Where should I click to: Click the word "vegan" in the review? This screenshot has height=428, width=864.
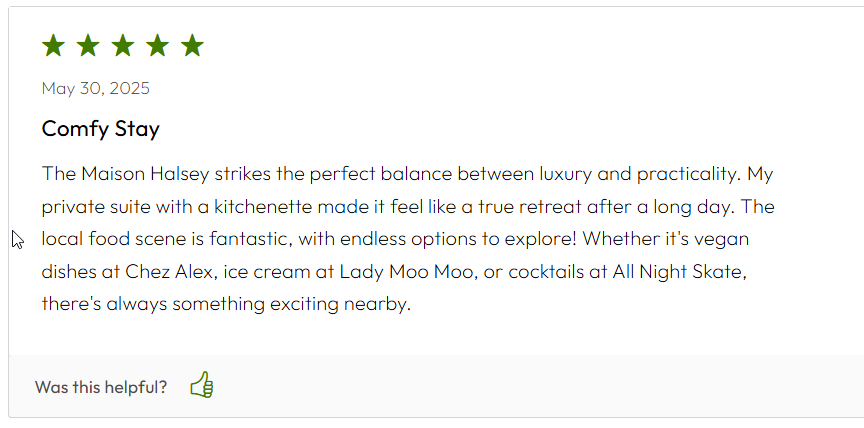(724, 240)
